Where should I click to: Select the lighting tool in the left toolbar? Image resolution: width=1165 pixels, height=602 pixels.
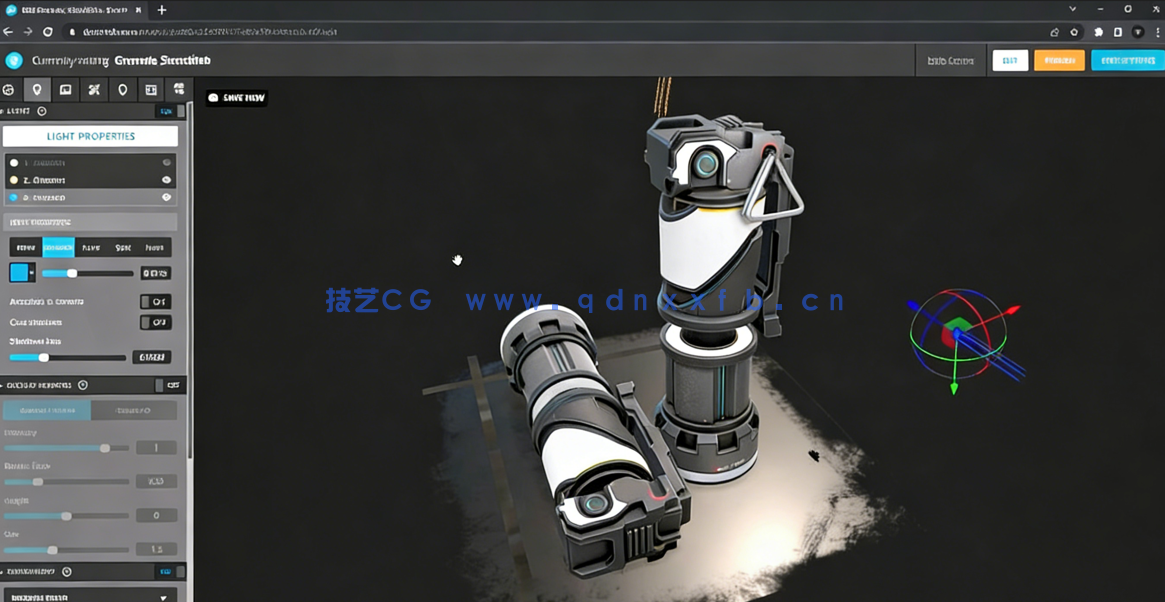[36, 89]
